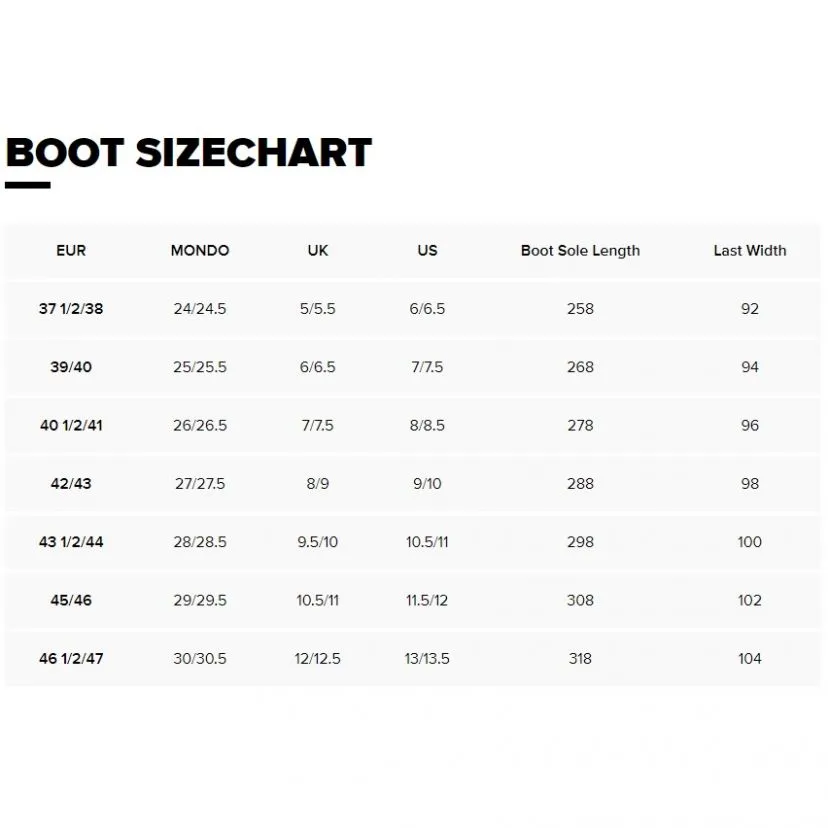Click the boot sole length 318 value
Image resolution: width=828 pixels, height=828 pixels.
click(580, 659)
